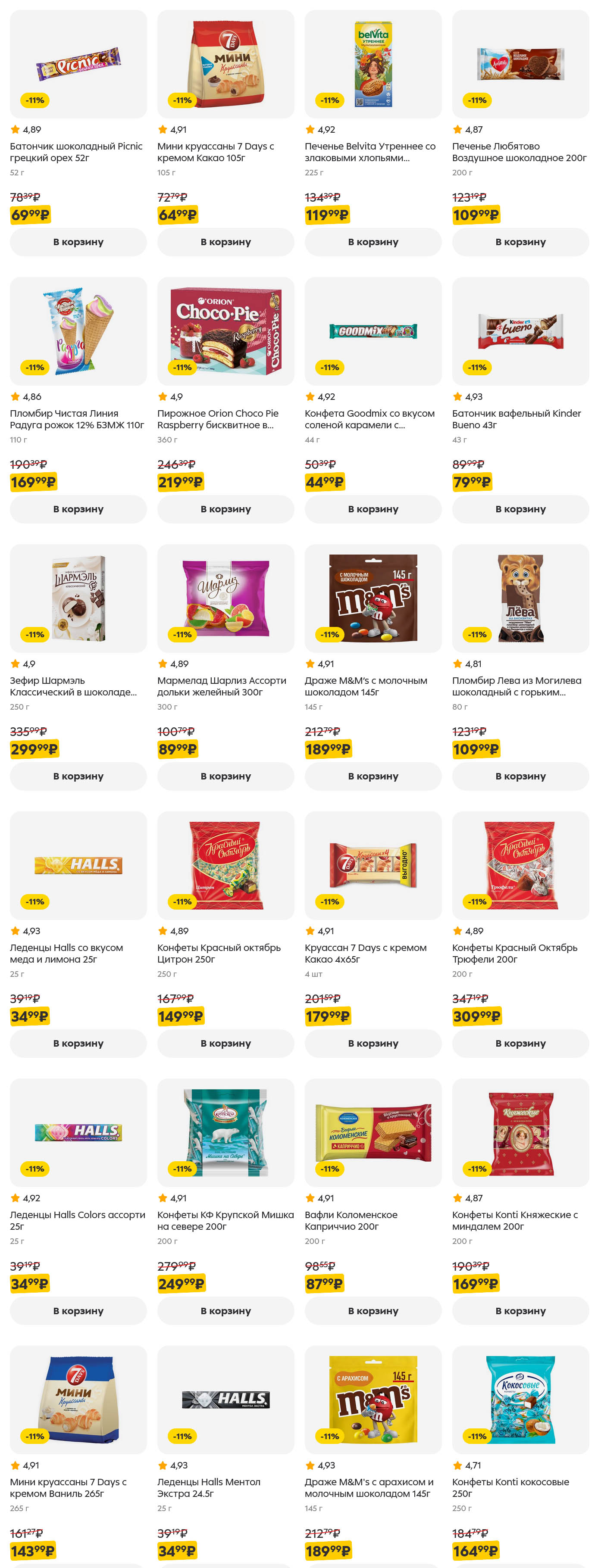The image size is (598, 1568).
Task: Open Orion Choco Pie Raspberry product image
Action: (x=225, y=330)
